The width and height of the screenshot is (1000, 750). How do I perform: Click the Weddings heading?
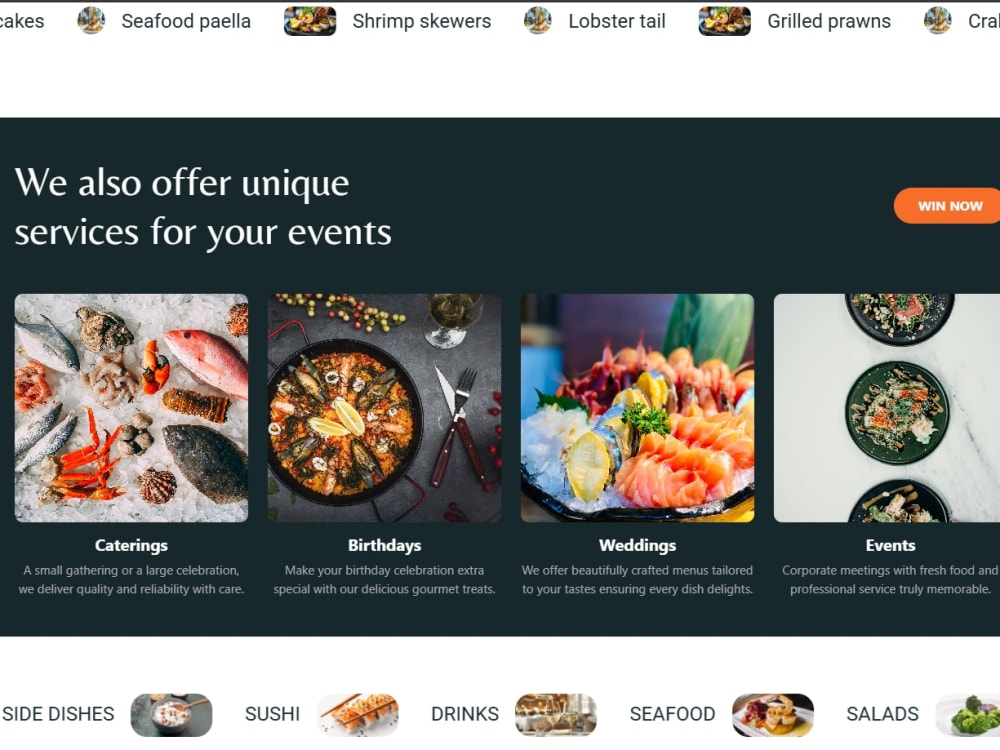click(x=637, y=545)
